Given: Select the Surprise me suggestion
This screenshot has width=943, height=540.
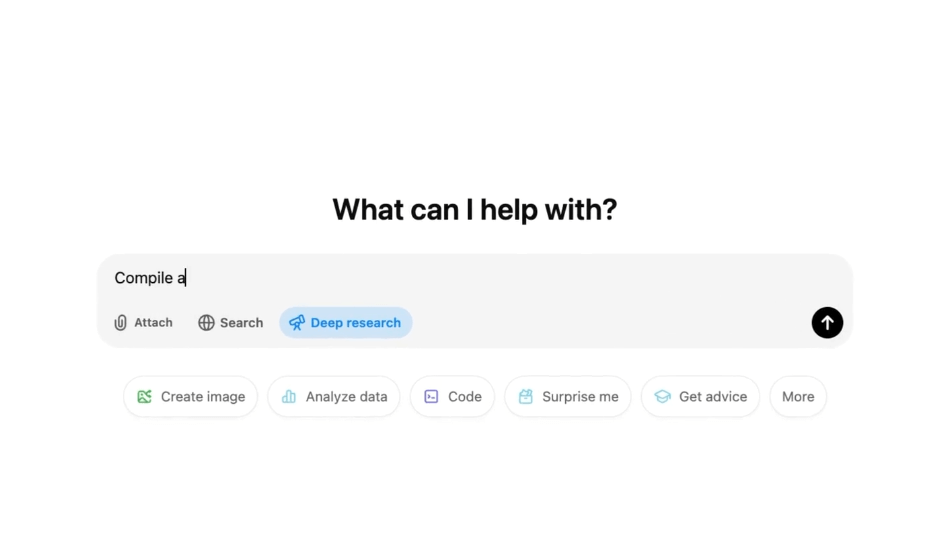Looking at the screenshot, I should point(568,396).
